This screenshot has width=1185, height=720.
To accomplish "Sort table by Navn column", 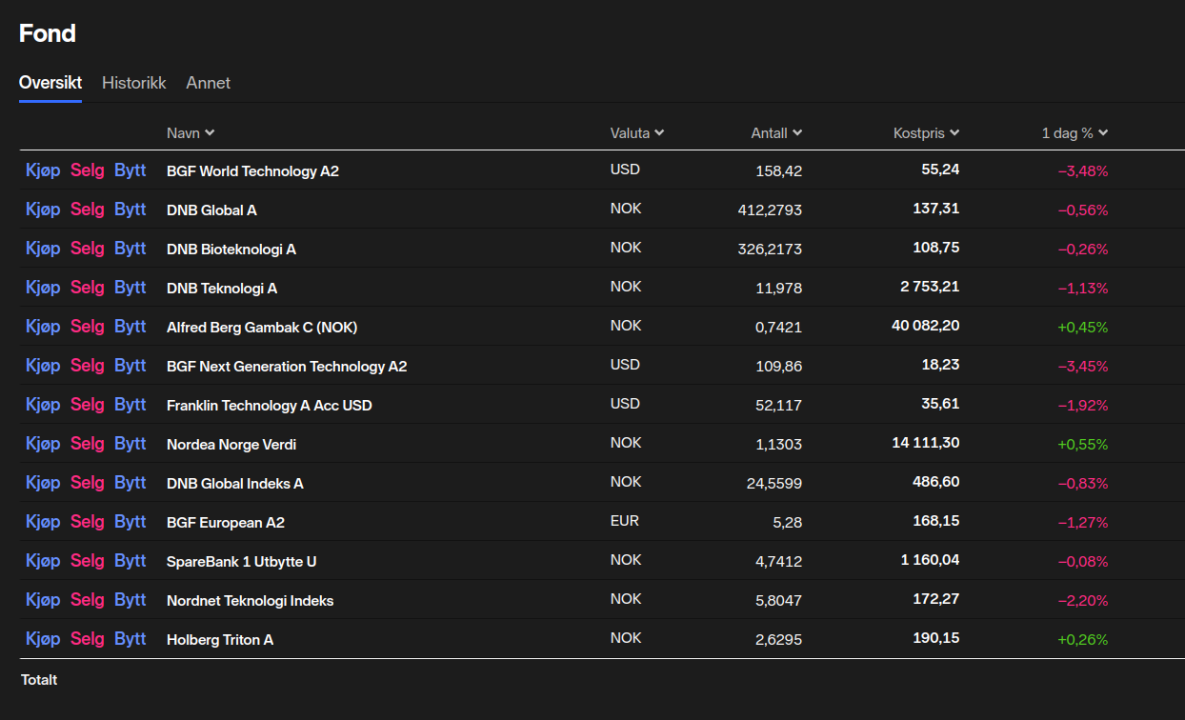I will pos(190,133).
